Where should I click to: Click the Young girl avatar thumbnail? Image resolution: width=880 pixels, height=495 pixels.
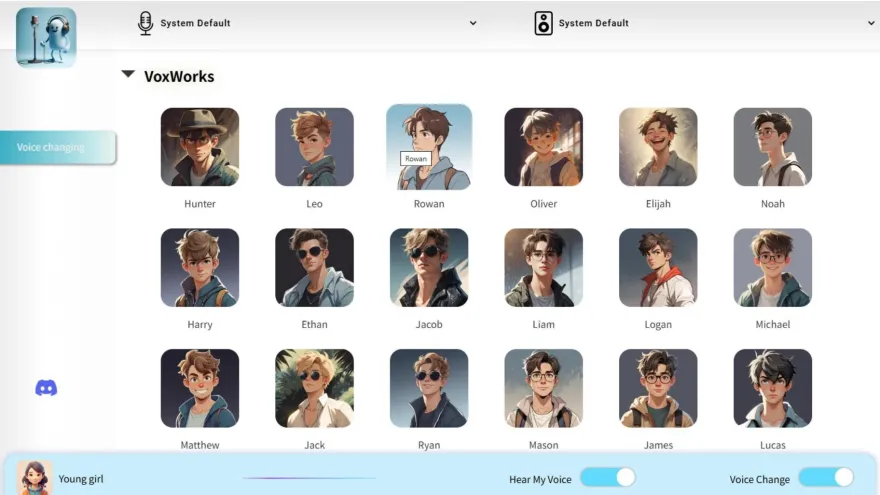tap(34, 478)
